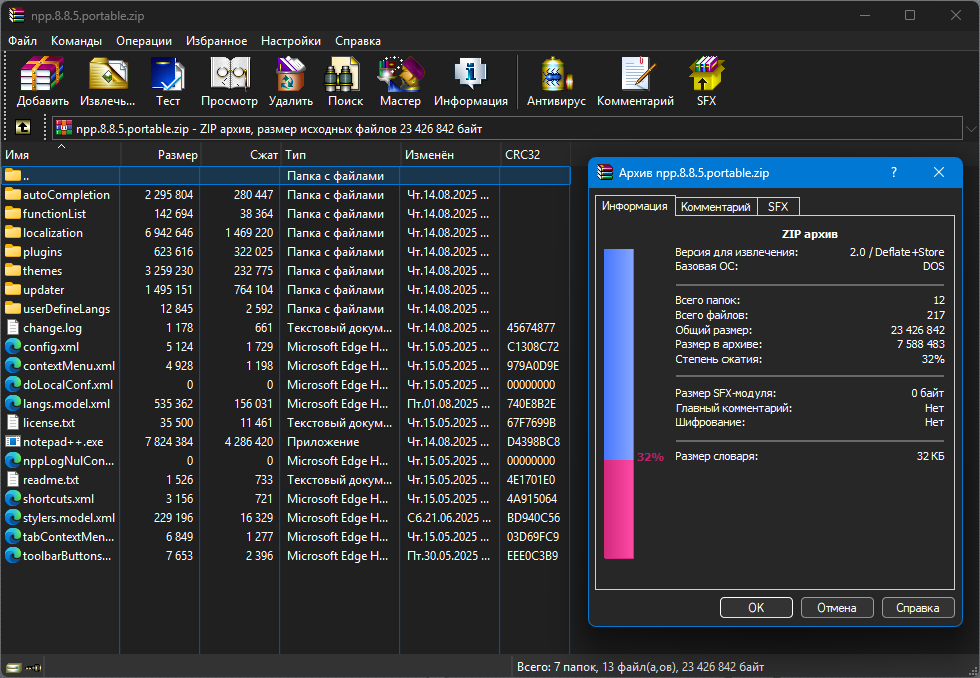This screenshot has height=678, width=980.
Task: Open the Поиск search tool
Action: [345, 81]
